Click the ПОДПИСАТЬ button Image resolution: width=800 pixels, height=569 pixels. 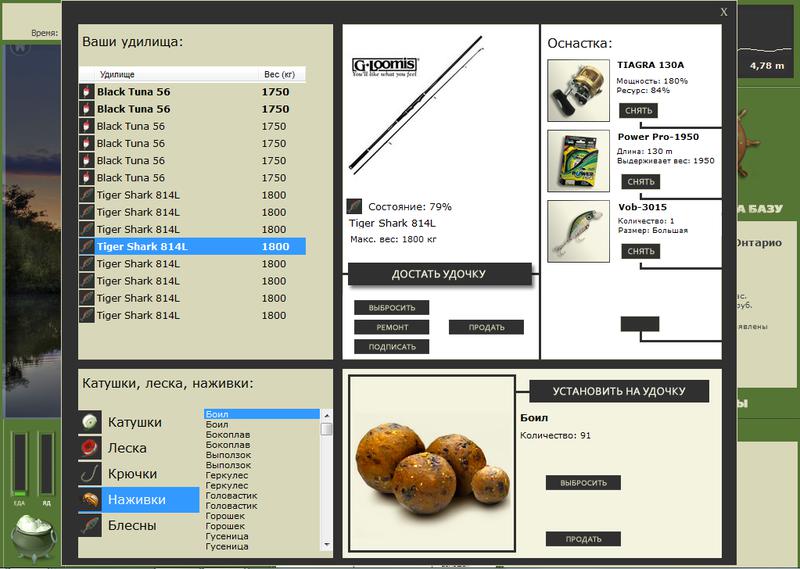pyautogui.click(x=392, y=347)
